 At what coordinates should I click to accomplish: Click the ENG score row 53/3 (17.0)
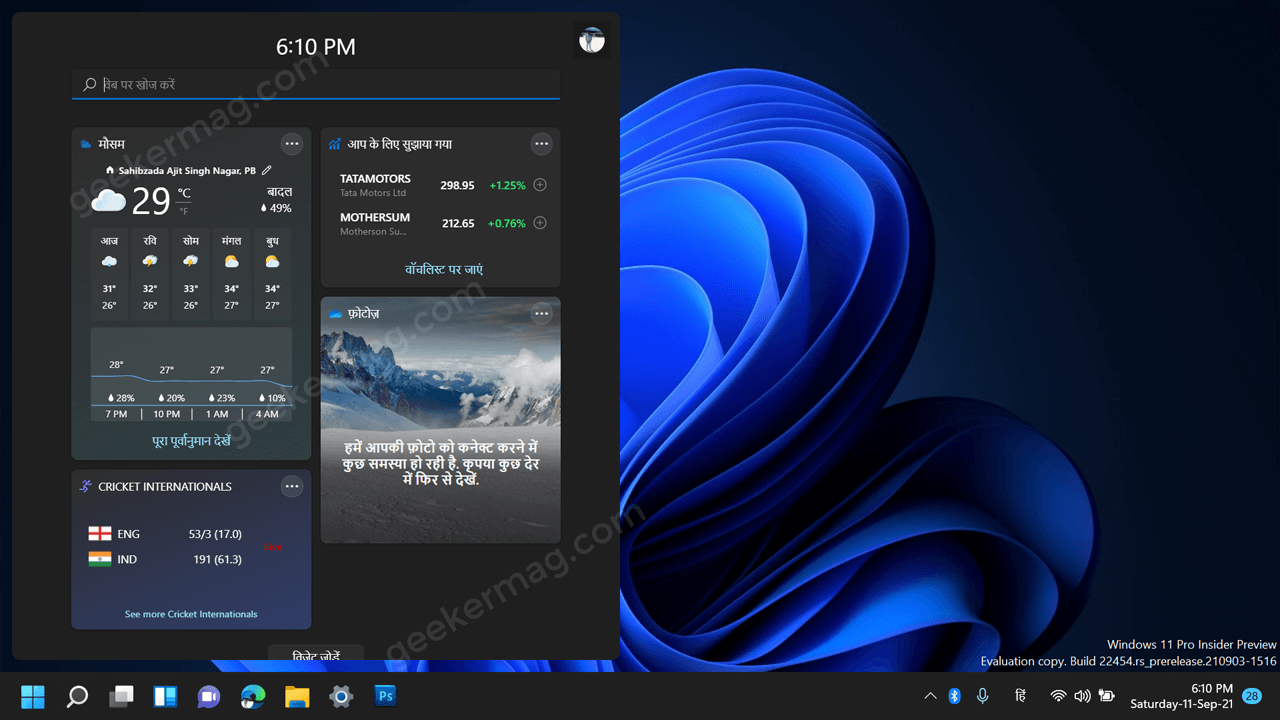click(165, 534)
